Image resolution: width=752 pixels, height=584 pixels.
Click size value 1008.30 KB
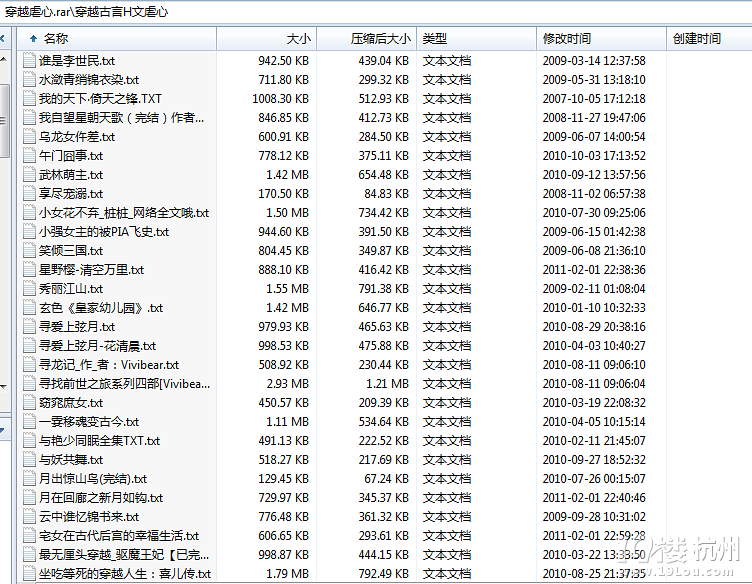(281, 99)
